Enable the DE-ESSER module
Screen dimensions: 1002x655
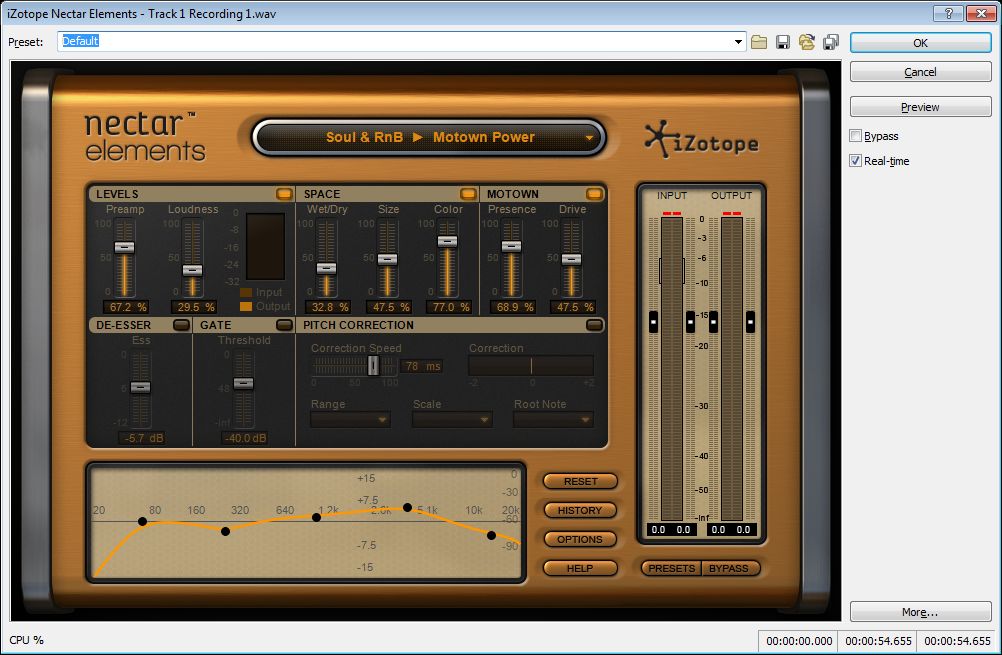pos(181,325)
